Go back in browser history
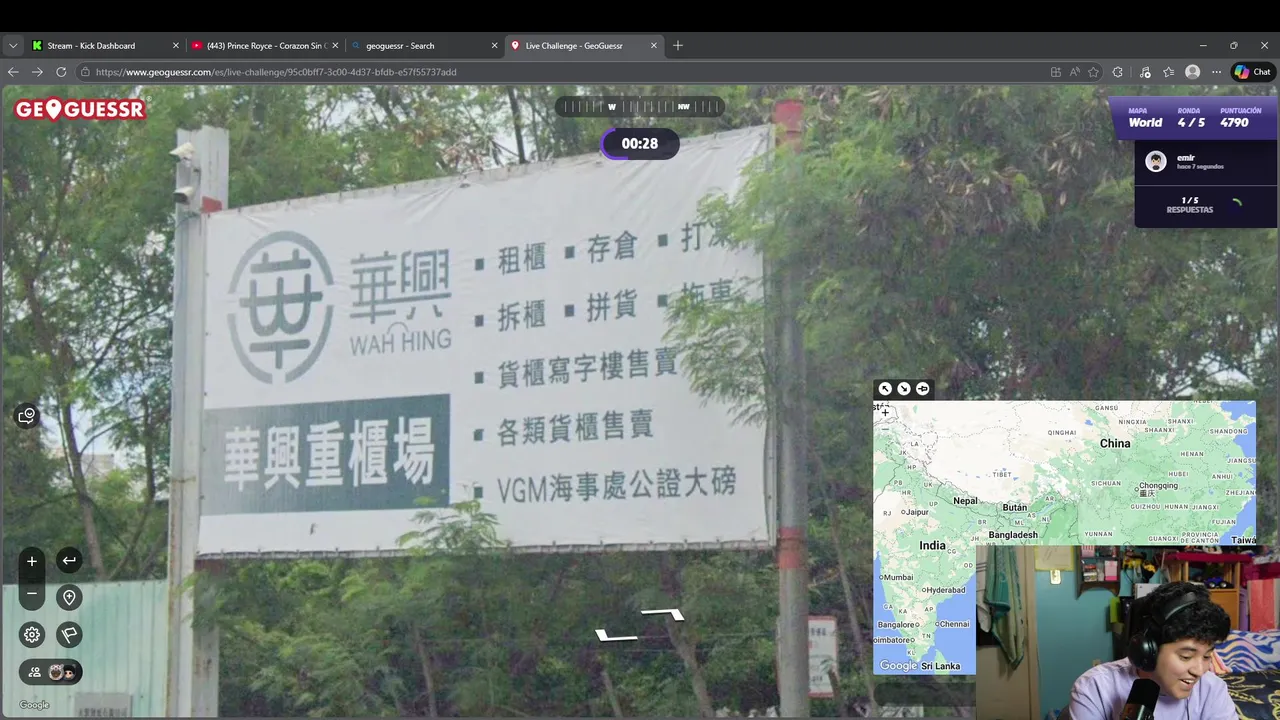The height and width of the screenshot is (720, 1280). [x=13, y=72]
